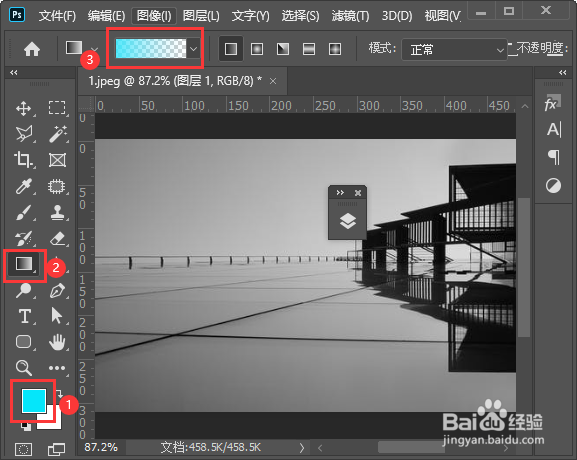Open the gradient tool preset dropdown

(x=95, y=49)
